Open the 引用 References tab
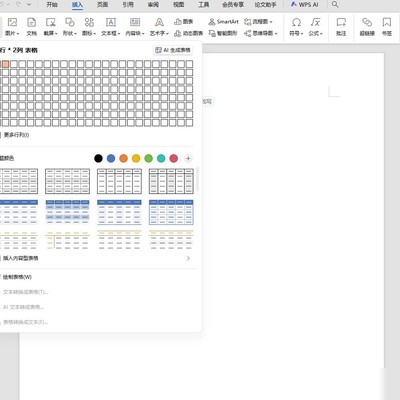 128,4
